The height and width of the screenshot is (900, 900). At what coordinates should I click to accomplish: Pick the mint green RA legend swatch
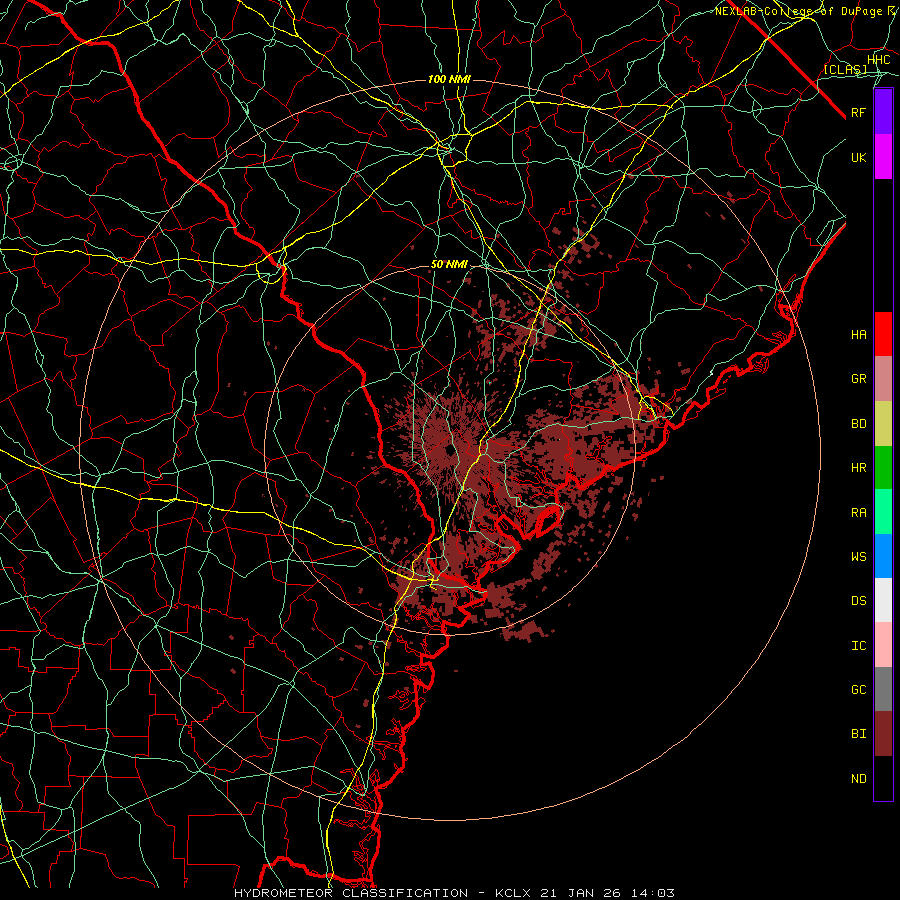(883, 512)
